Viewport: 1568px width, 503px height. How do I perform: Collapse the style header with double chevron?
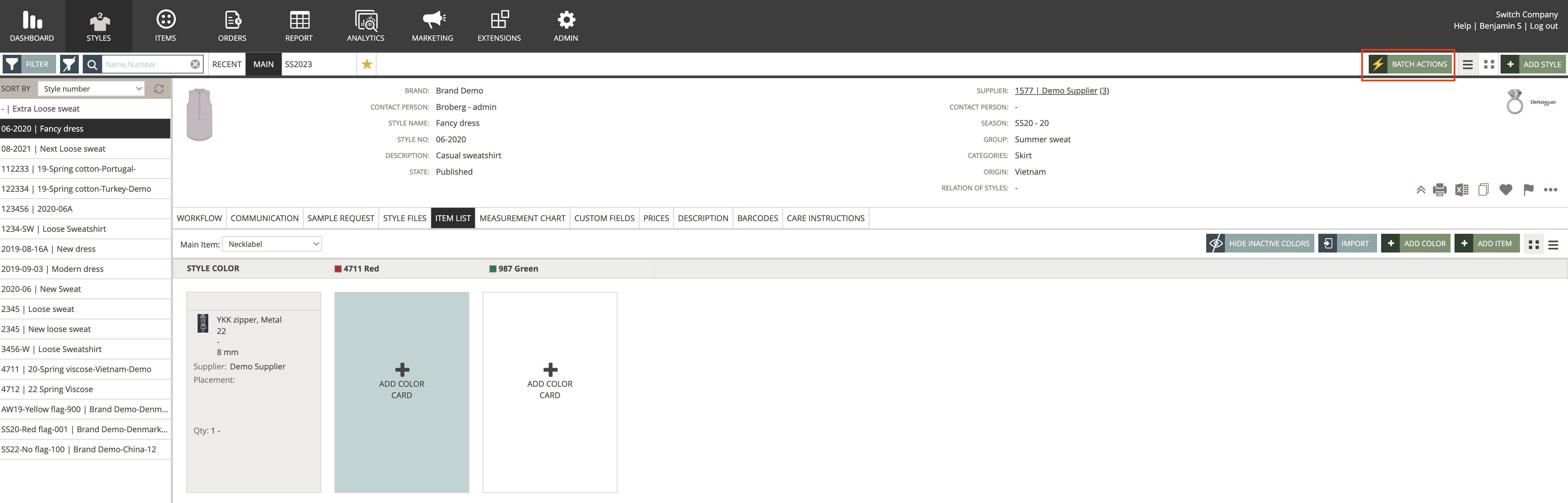(1421, 189)
